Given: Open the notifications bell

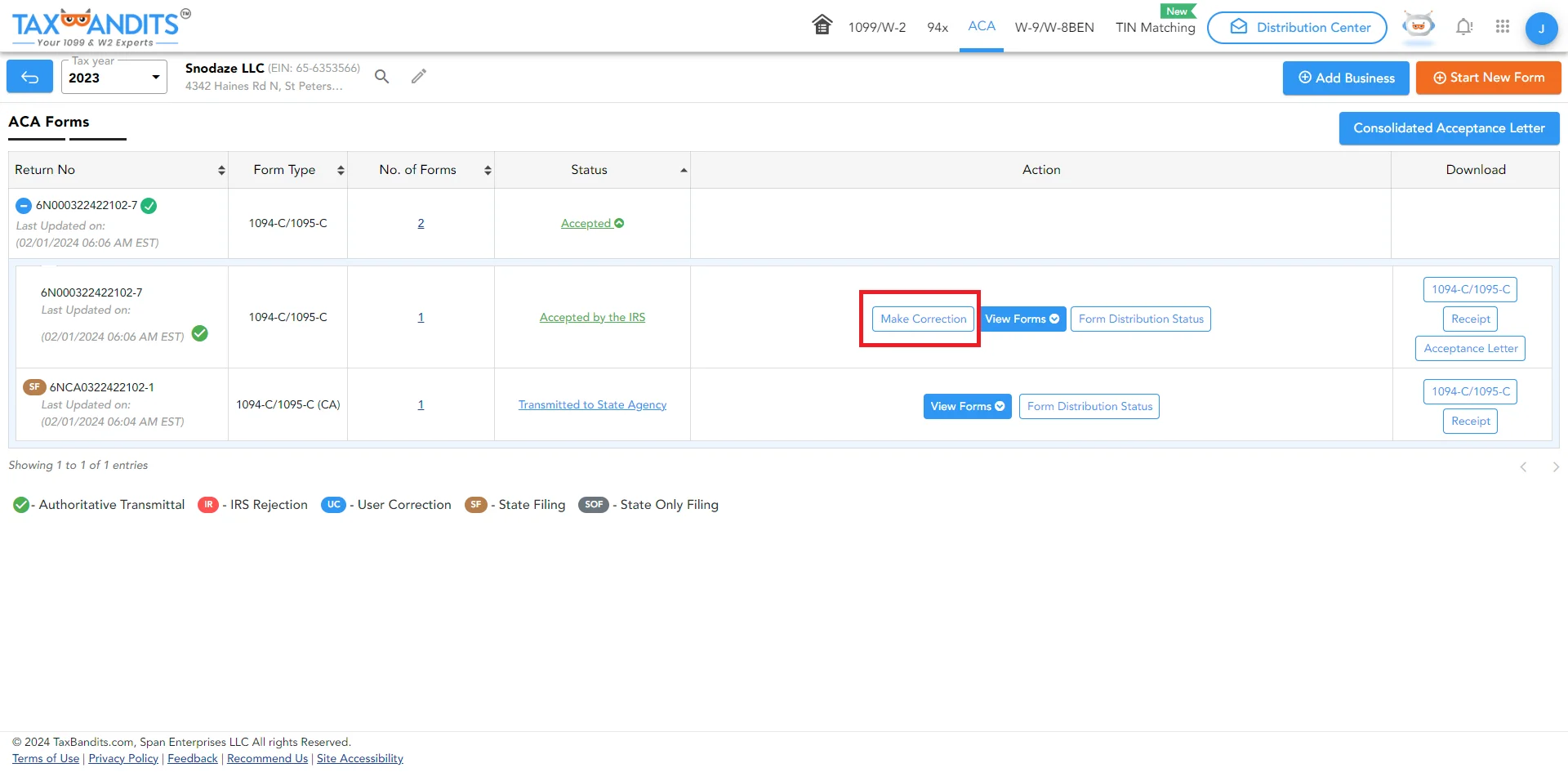Looking at the screenshot, I should [1463, 27].
